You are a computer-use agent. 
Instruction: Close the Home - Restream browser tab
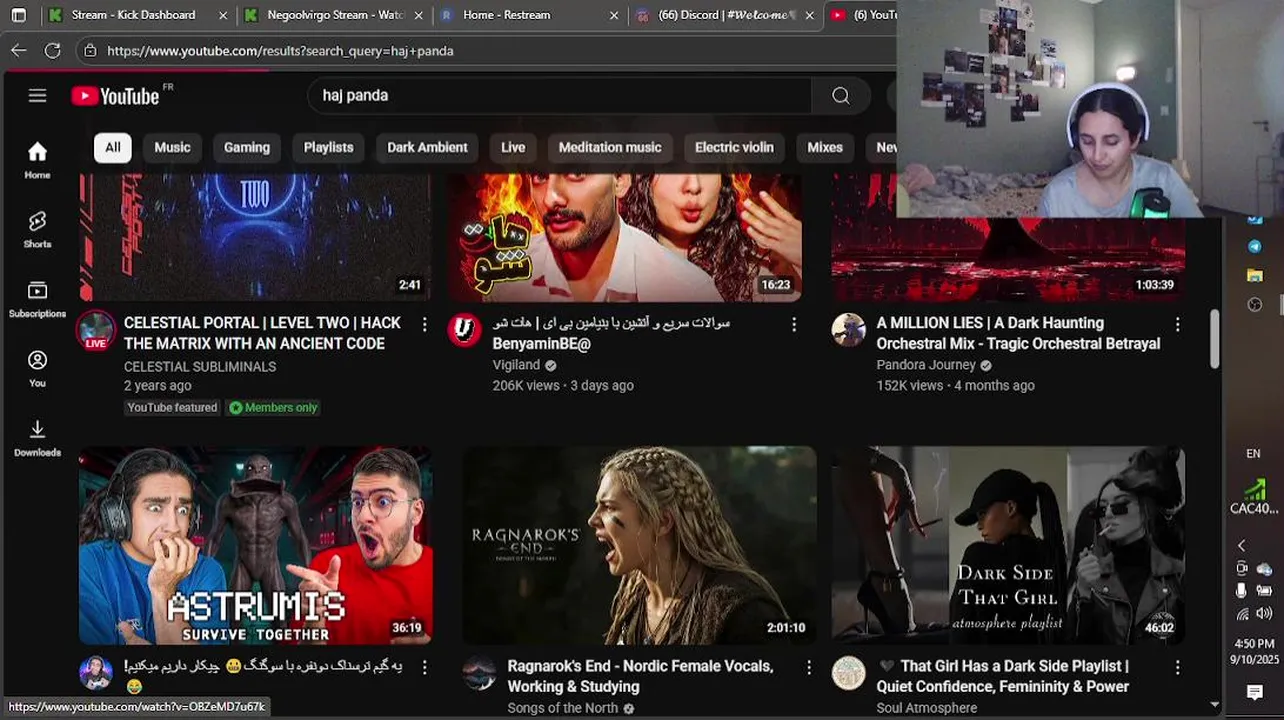pyautogui.click(x=614, y=15)
